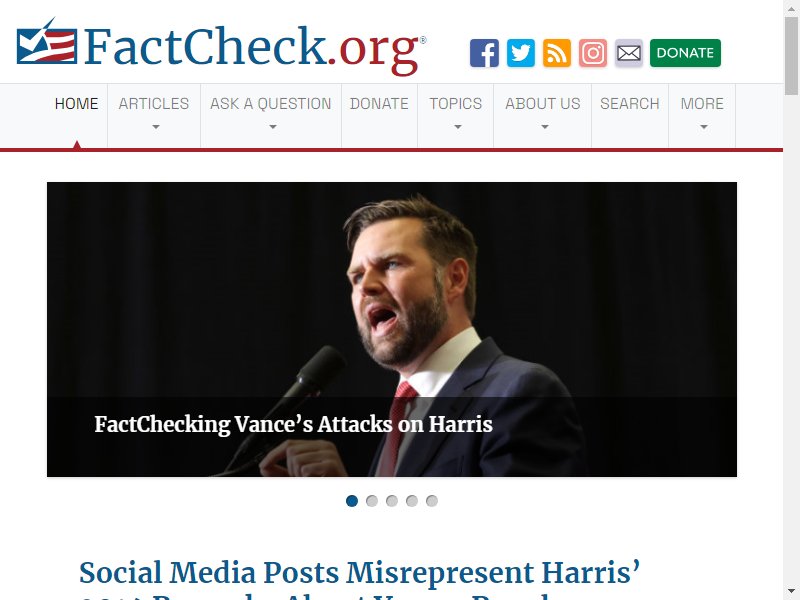Click the envelope email icon
The width and height of the screenshot is (800, 600).
click(x=629, y=53)
